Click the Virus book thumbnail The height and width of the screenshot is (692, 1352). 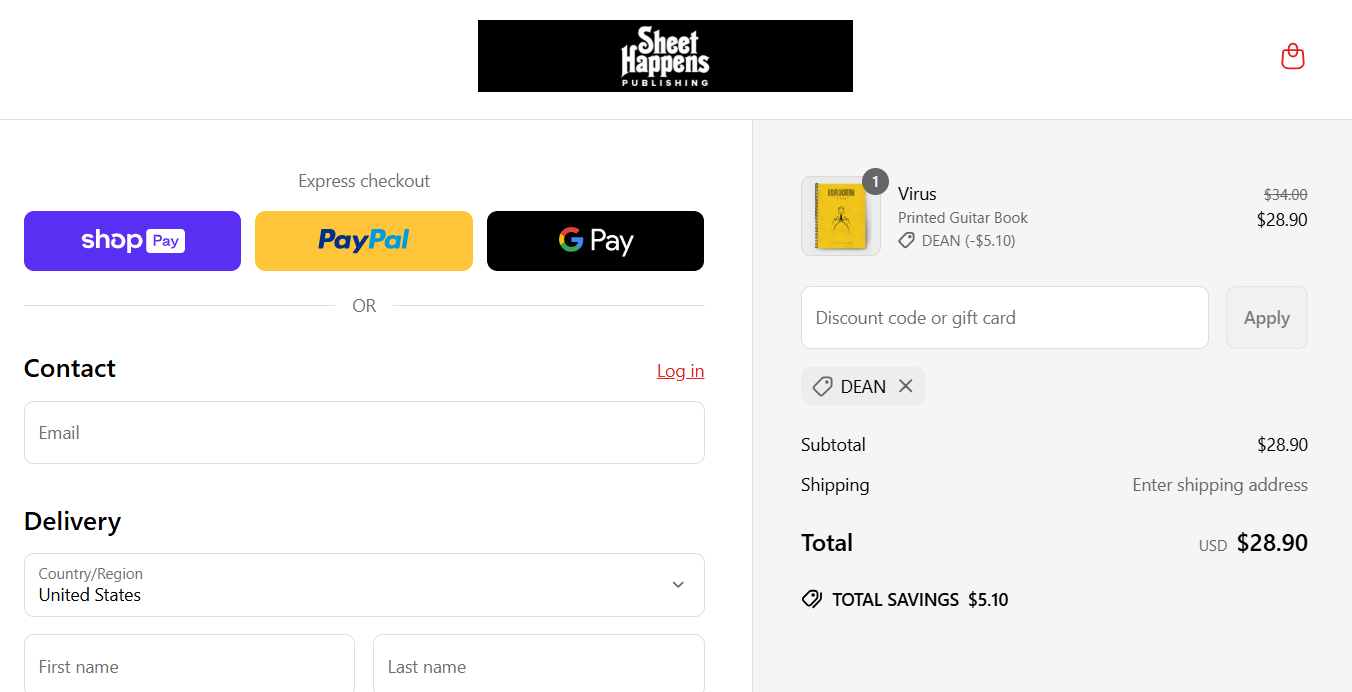click(x=840, y=217)
